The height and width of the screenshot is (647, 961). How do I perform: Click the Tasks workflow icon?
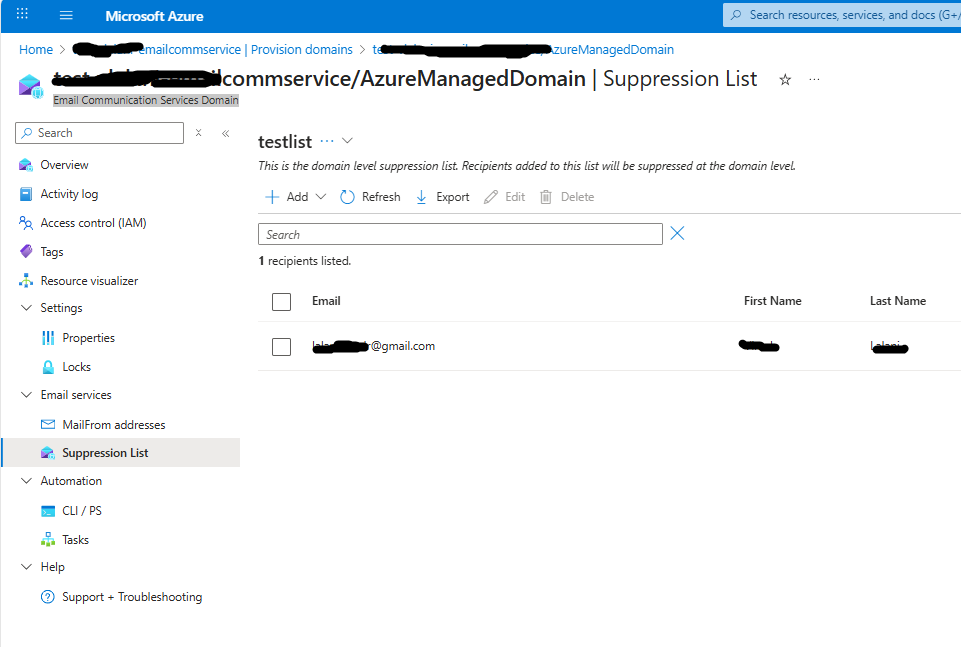pyautogui.click(x=48, y=540)
